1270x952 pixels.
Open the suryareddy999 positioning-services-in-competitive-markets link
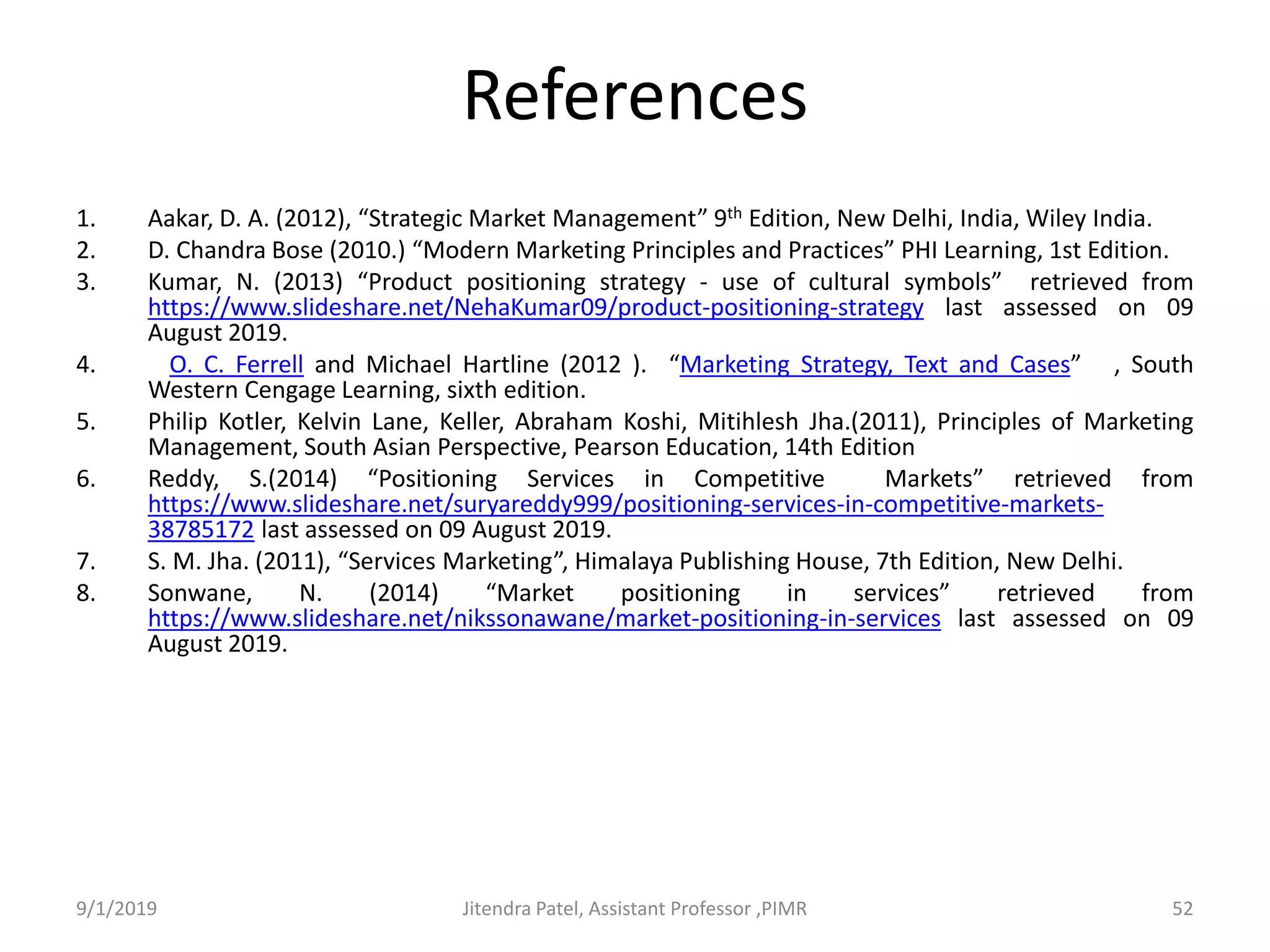[626, 505]
